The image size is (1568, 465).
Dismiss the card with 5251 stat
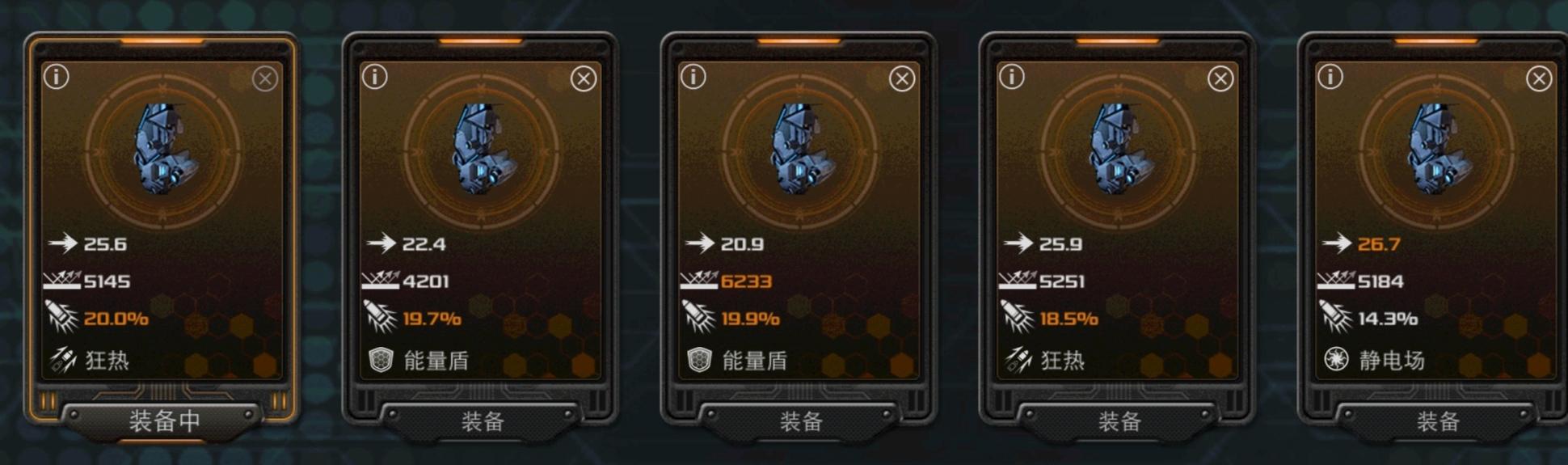point(1220,78)
